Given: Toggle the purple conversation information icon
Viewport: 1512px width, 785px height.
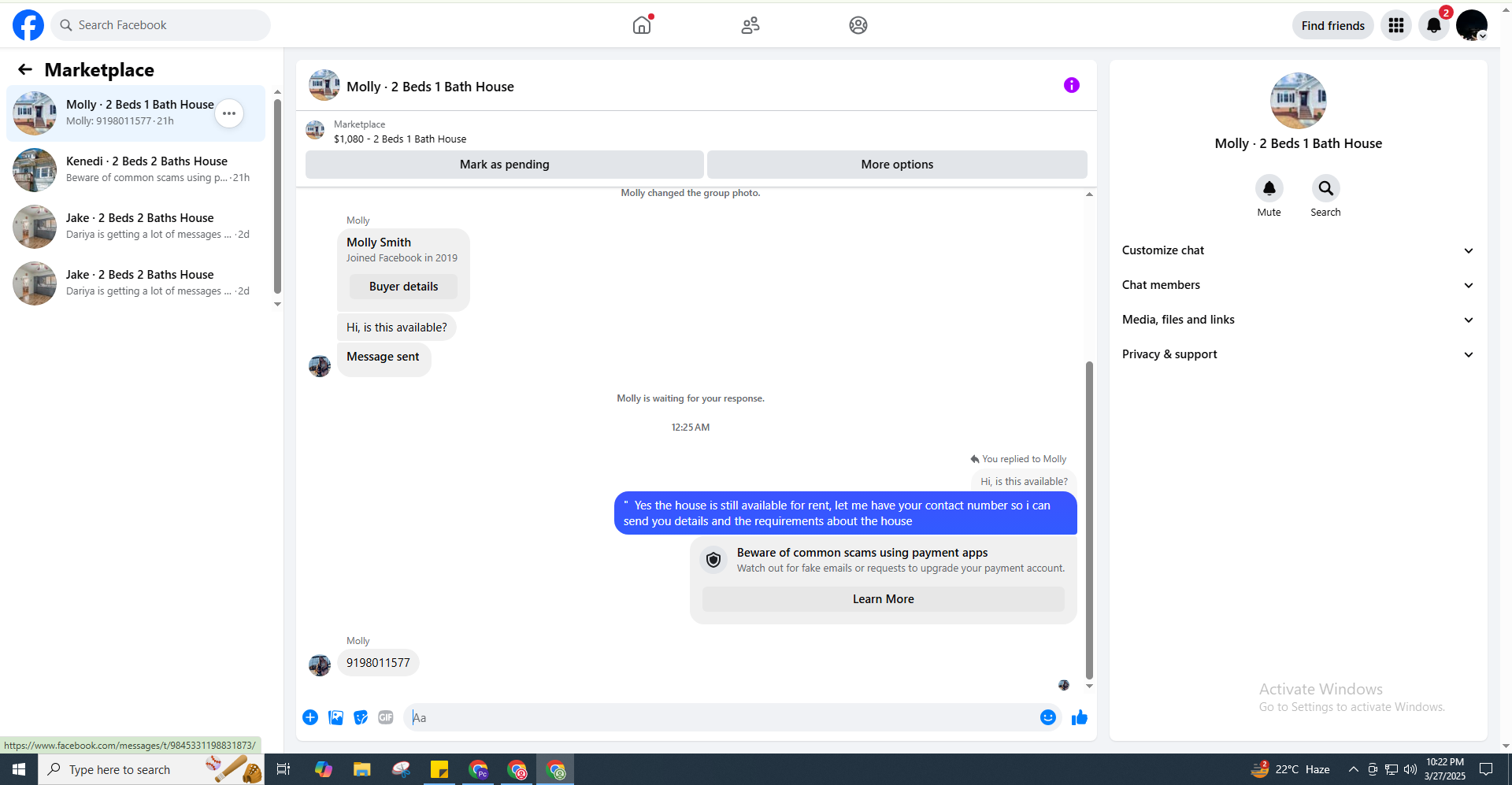Looking at the screenshot, I should click(x=1072, y=85).
